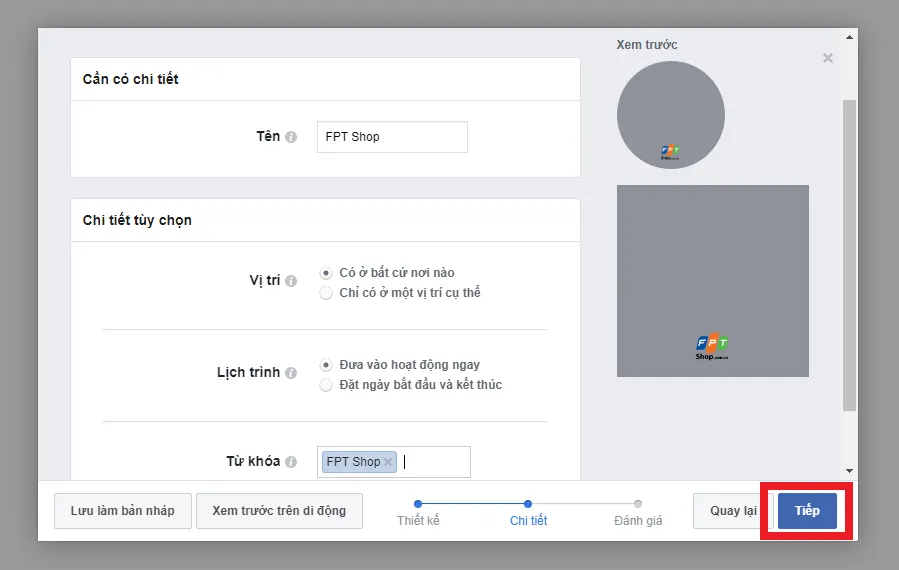This screenshot has width=899, height=570.
Task: Click the vertical scrollbar thumb
Action: pyautogui.click(x=849, y=255)
